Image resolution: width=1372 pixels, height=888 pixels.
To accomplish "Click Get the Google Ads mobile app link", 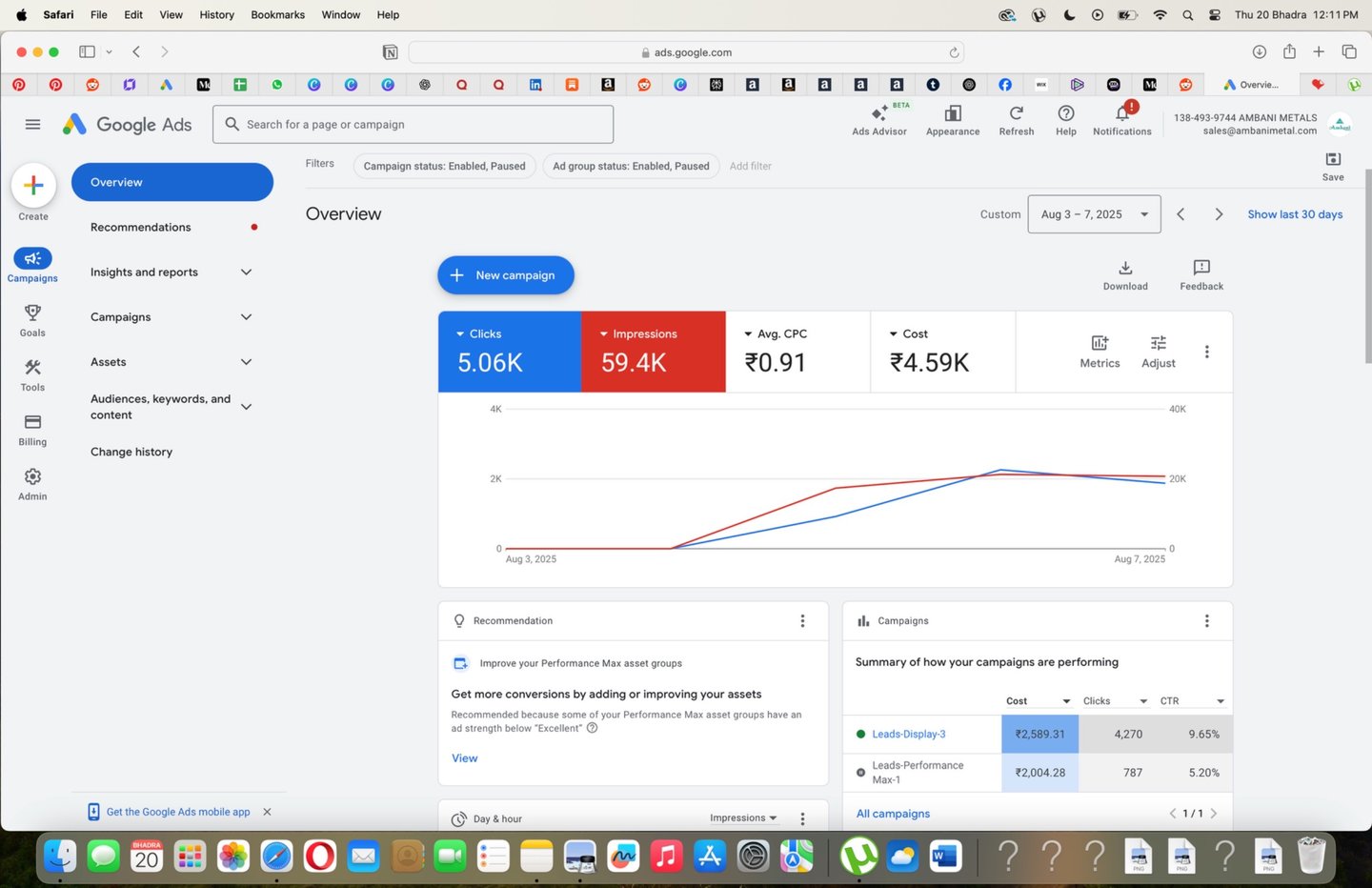I will click(x=178, y=812).
